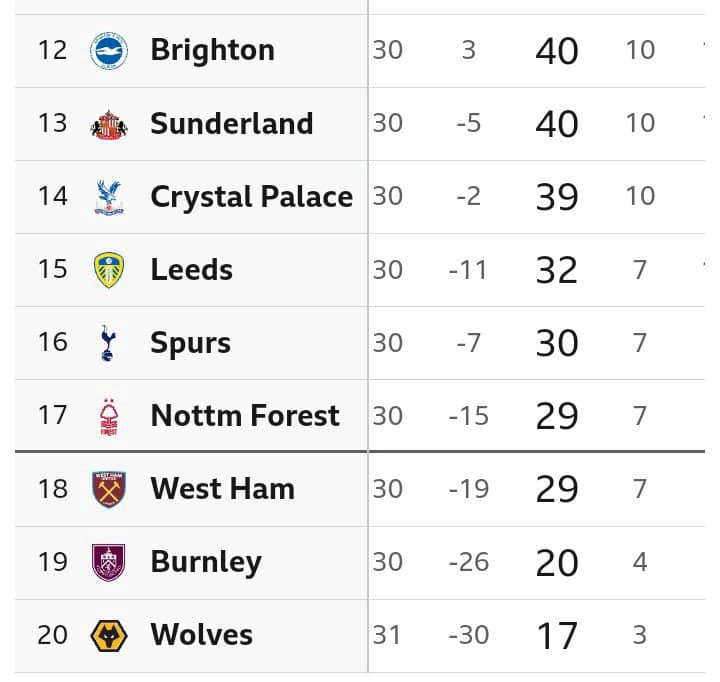
Task: Click the Spurs cockerel crest
Action: [108, 343]
